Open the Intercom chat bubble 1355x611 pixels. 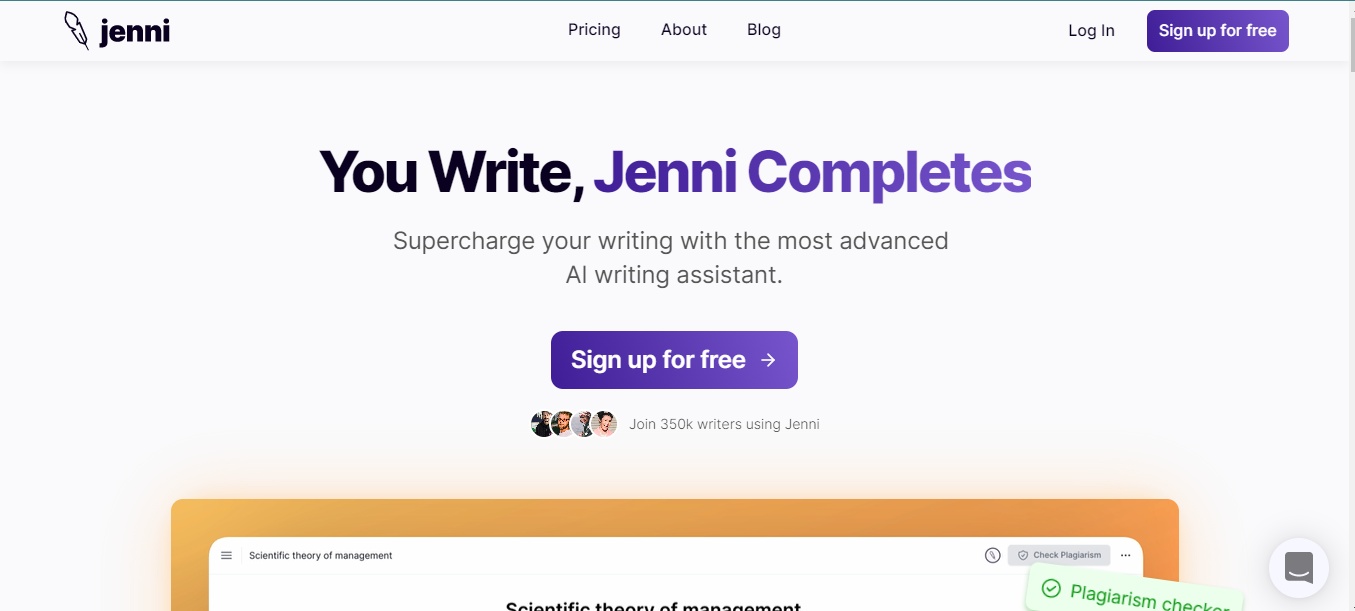[x=1298, y=568]
